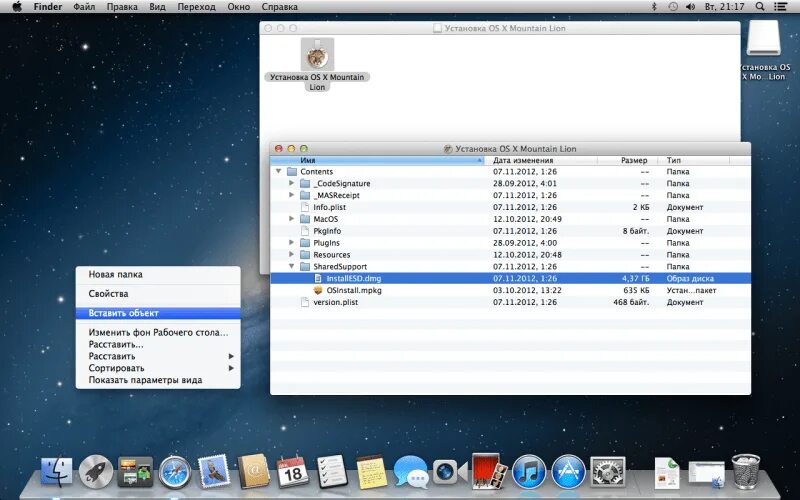Image resolution: width=800 pixels, height=500 pixels.
Task: Choose Расставить... context menu entry
Action: click(158, 344)
